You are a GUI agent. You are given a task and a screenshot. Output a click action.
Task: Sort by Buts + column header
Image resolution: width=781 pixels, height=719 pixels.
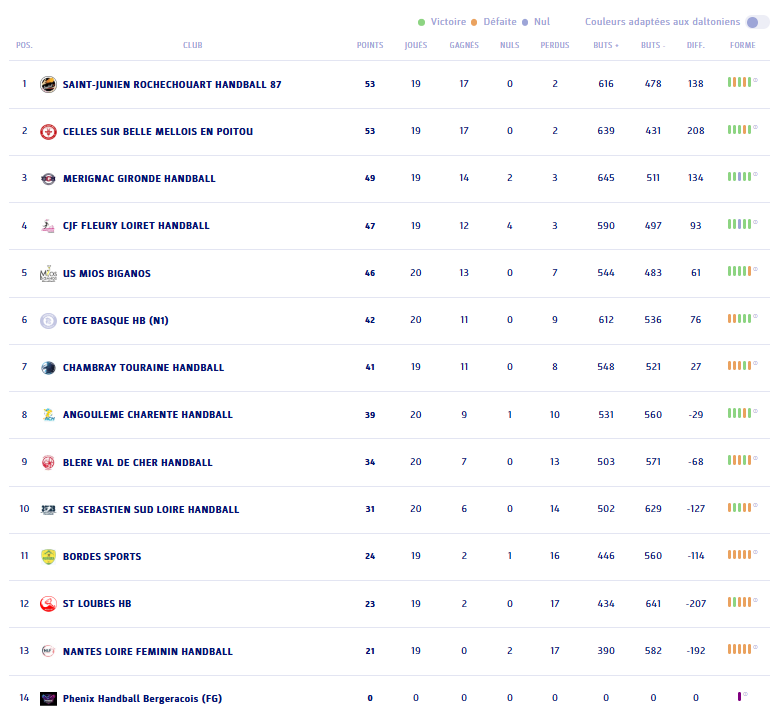(x=605, y=45)
